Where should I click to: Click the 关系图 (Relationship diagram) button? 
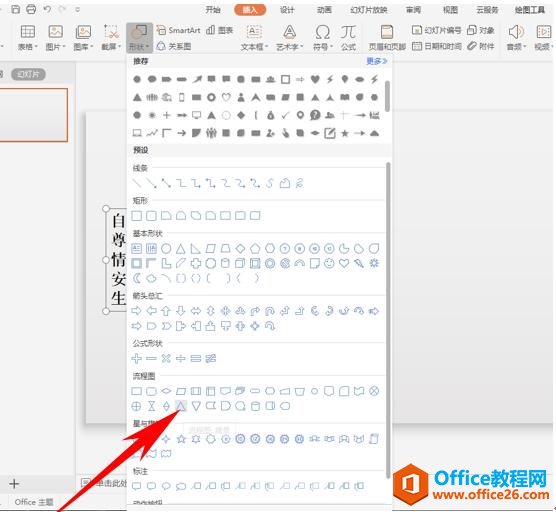tap(174, 46)
